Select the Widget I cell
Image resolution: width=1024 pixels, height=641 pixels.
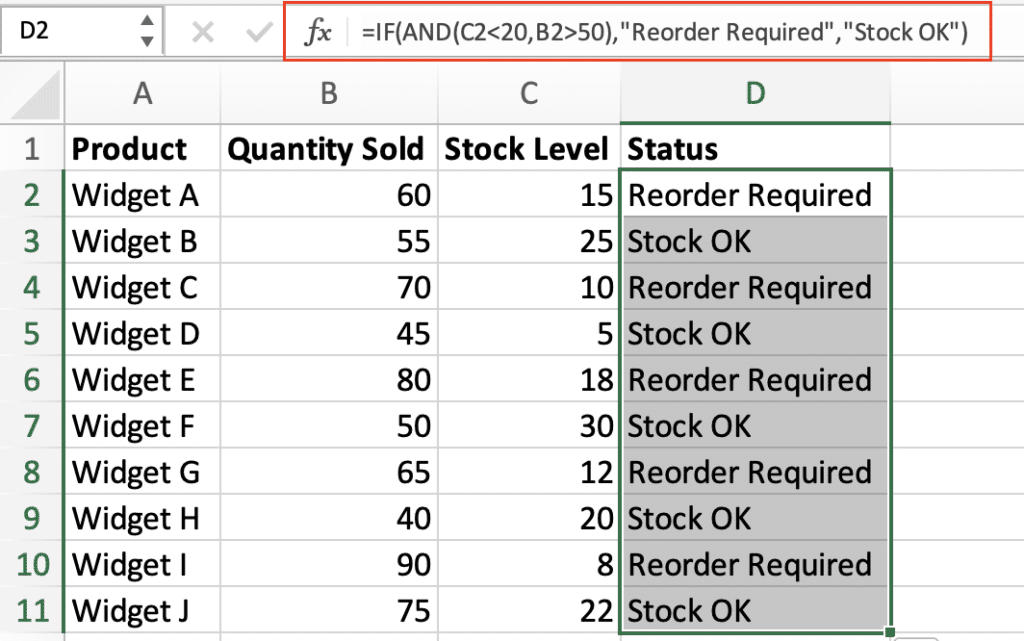142,564
